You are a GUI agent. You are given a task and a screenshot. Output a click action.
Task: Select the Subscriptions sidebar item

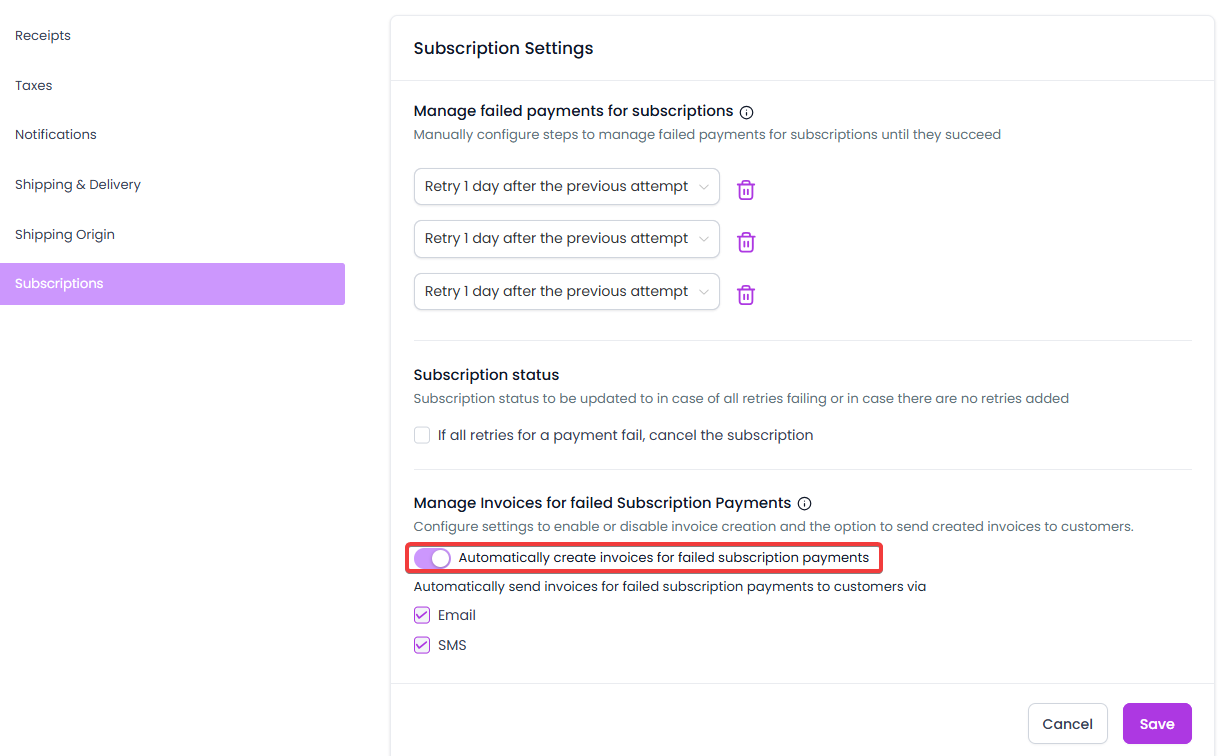pyautogui.click(x=172, y=284)
